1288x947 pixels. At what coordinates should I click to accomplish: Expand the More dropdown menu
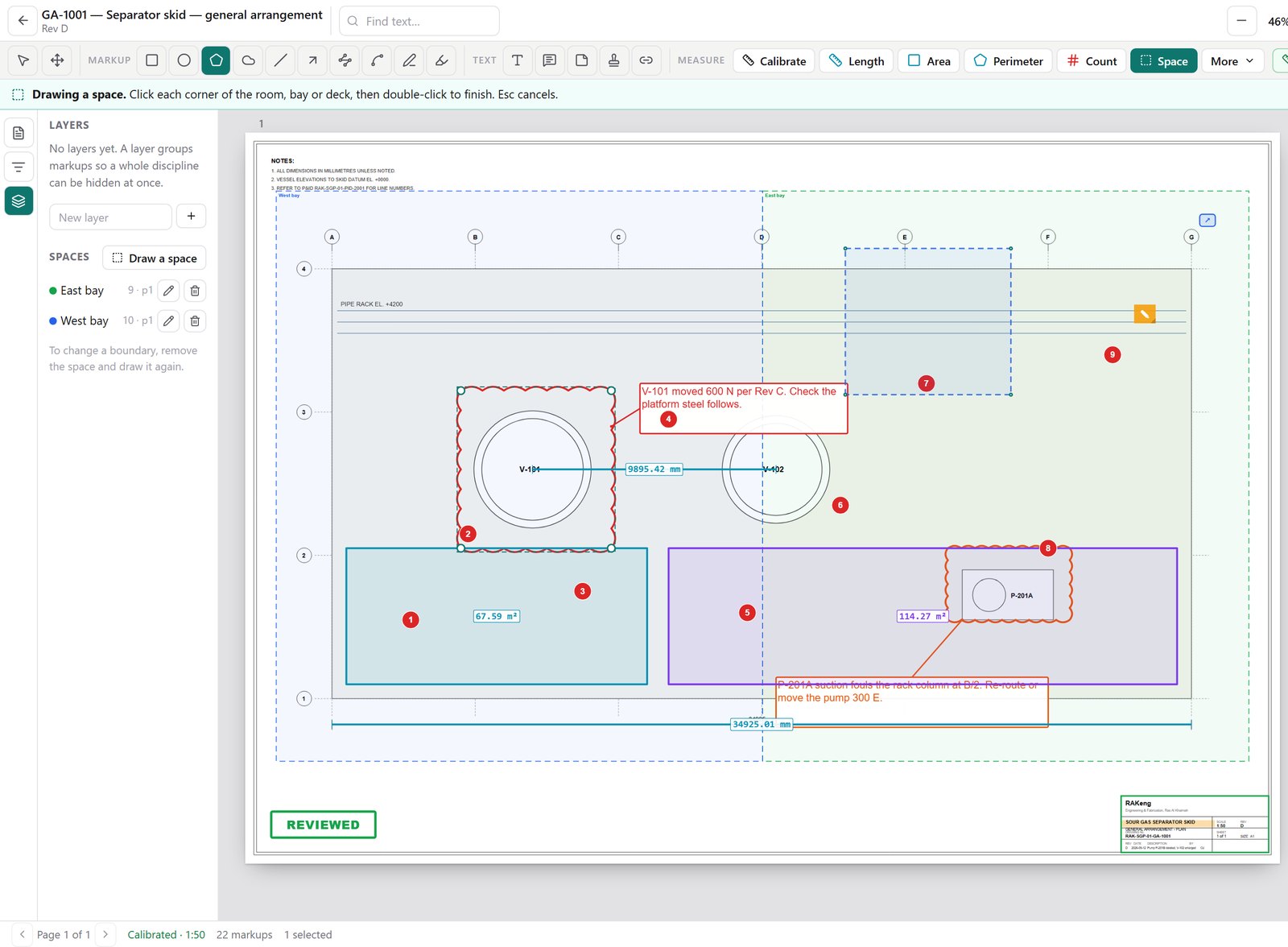pos(1233,61)
